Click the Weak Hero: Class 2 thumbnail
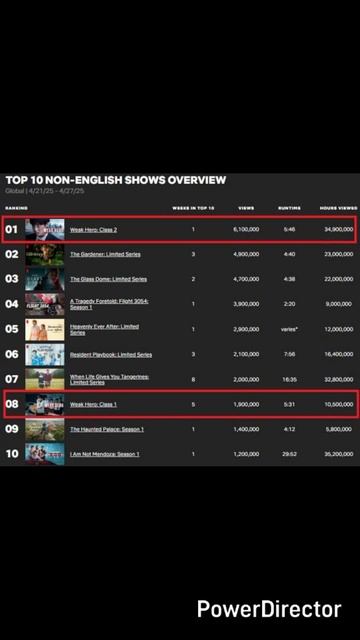 [x=45, y=230]
